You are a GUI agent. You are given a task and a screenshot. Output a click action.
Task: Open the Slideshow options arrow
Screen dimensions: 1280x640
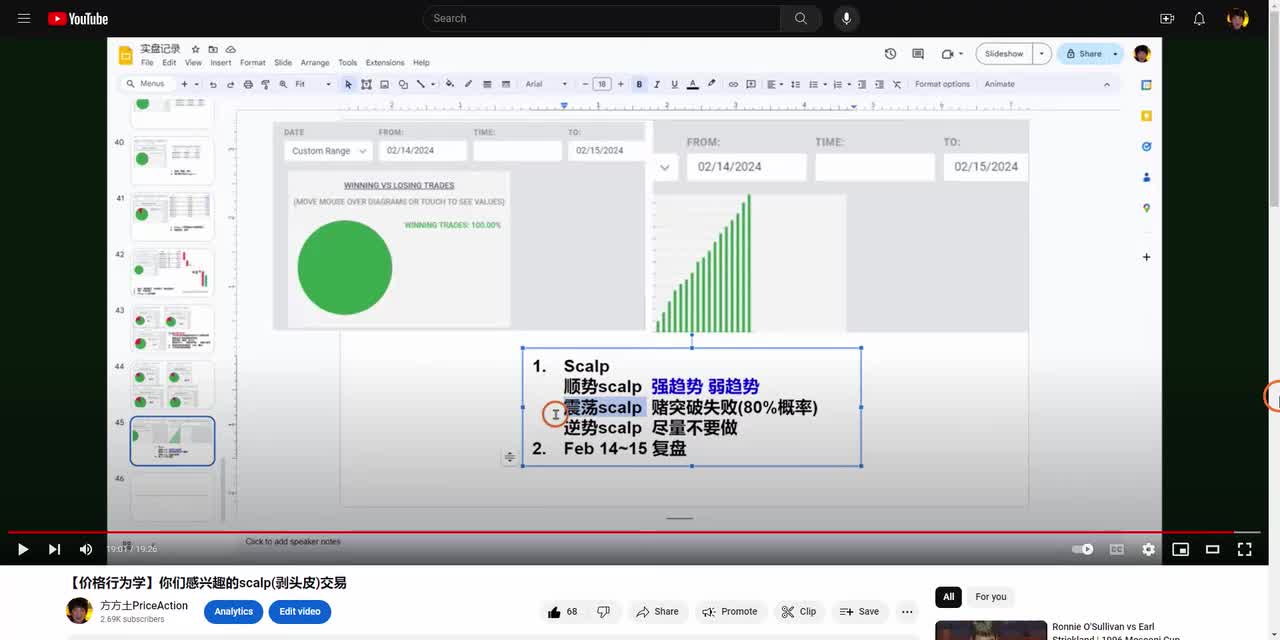tap(1042, 54)
